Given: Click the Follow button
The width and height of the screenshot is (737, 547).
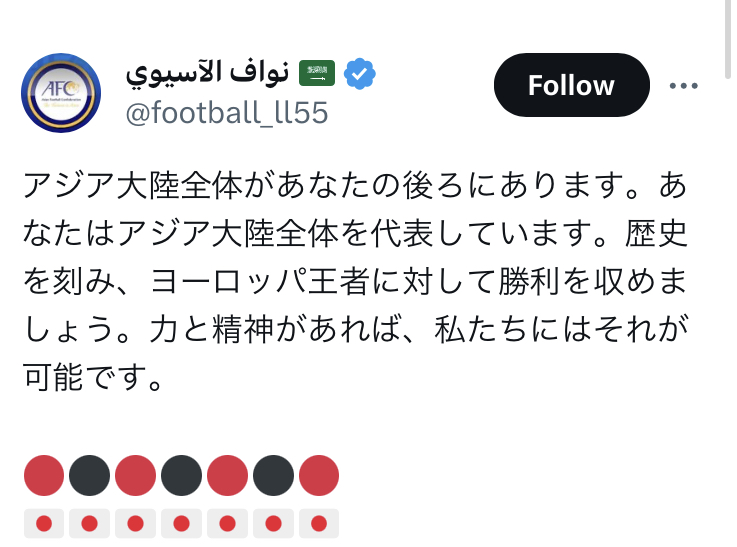Looking at the screenshot, I should pos(571,85).
